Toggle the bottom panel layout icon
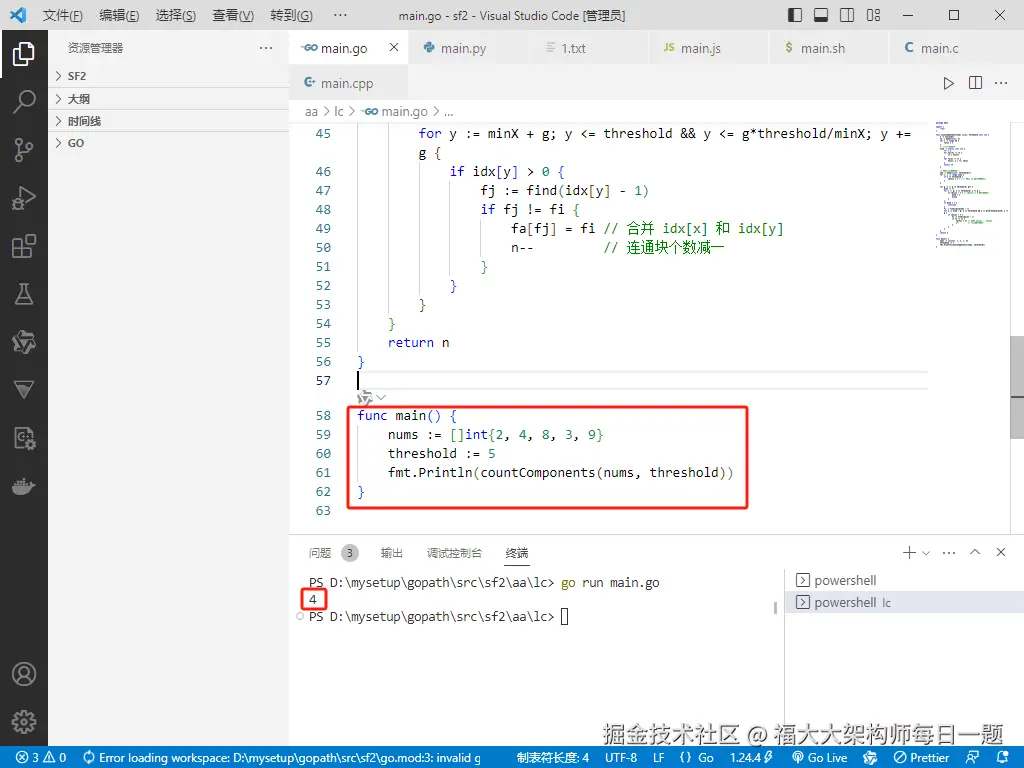This screenshot has width=1024, height=768. [821, 15]
